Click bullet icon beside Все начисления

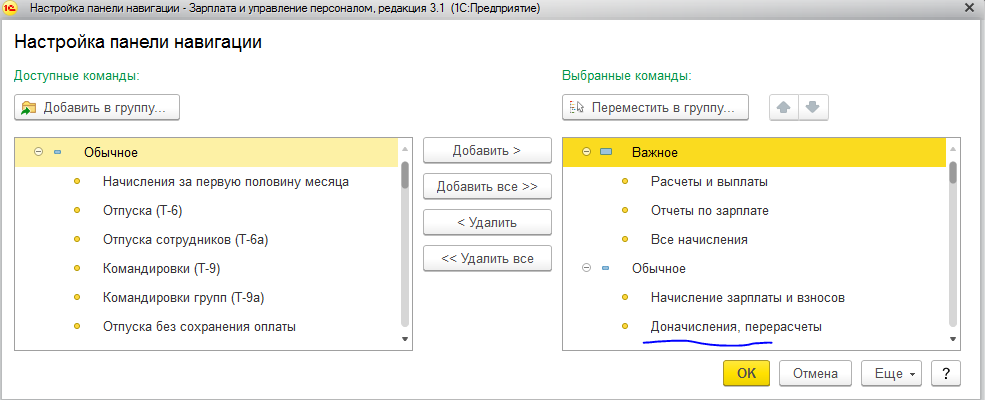tap(625, 239)
